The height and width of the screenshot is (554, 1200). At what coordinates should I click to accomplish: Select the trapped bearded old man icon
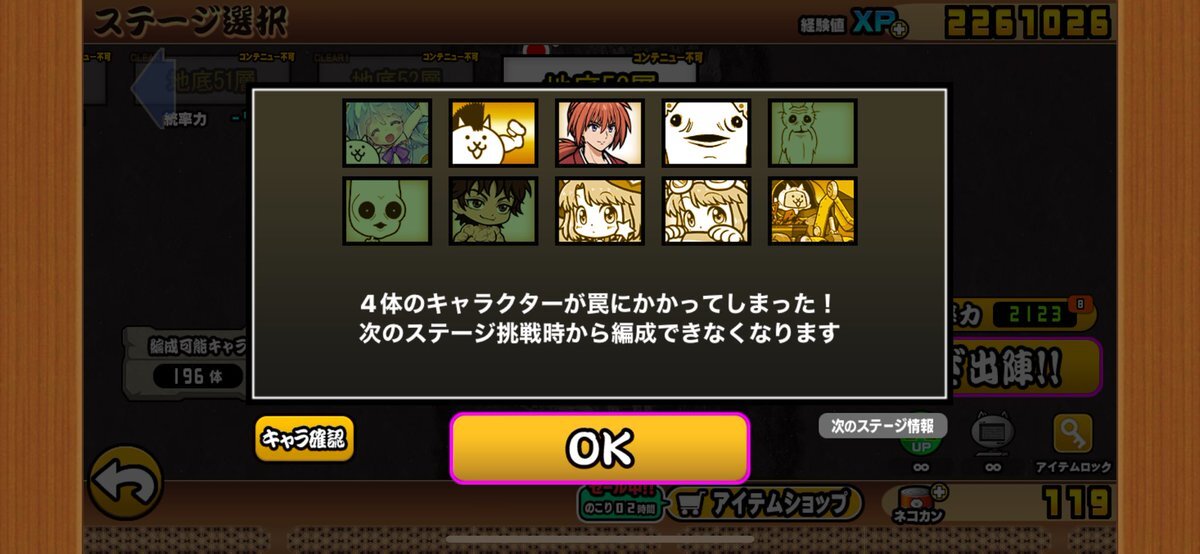tap(812, 132)
